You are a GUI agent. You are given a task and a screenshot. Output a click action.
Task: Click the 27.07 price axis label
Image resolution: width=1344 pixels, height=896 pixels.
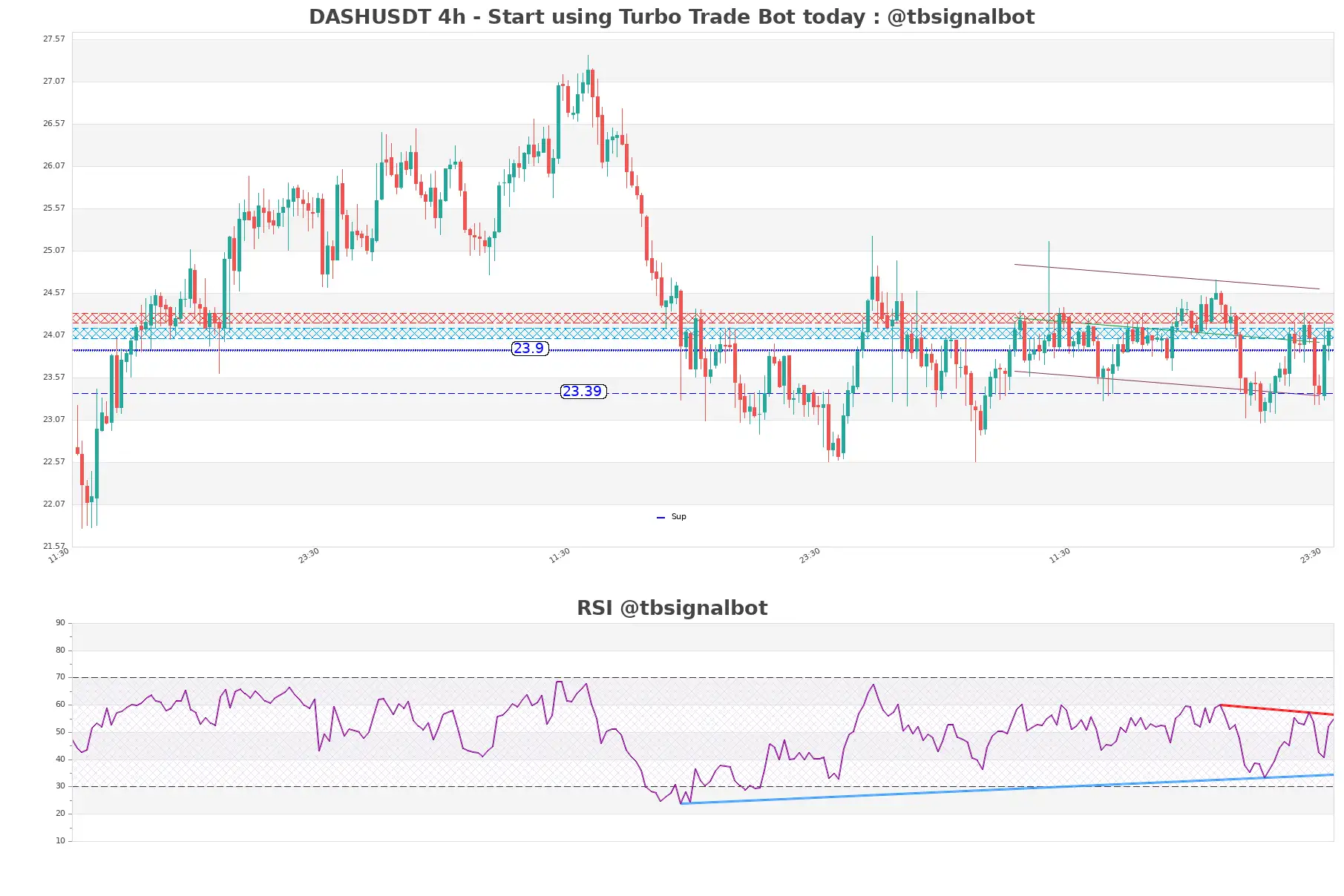(x=53, y=81)
